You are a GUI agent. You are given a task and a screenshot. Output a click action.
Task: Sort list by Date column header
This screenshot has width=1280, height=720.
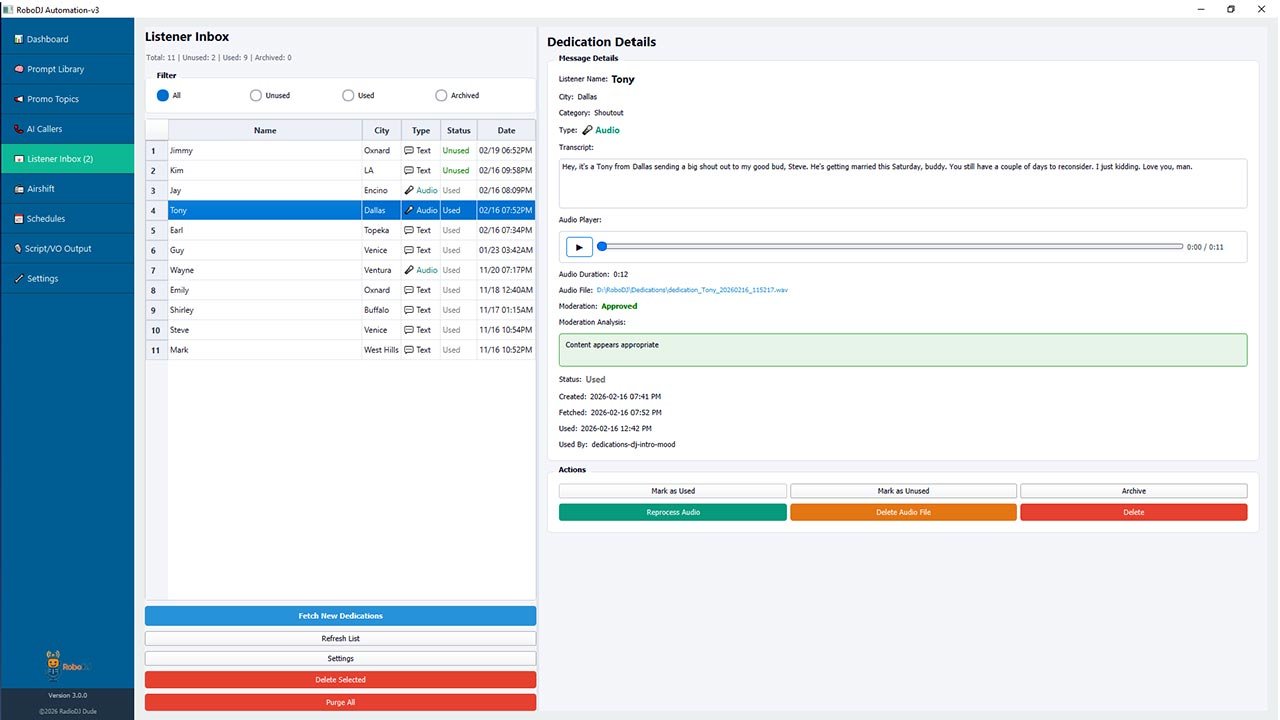click(506, 130)
